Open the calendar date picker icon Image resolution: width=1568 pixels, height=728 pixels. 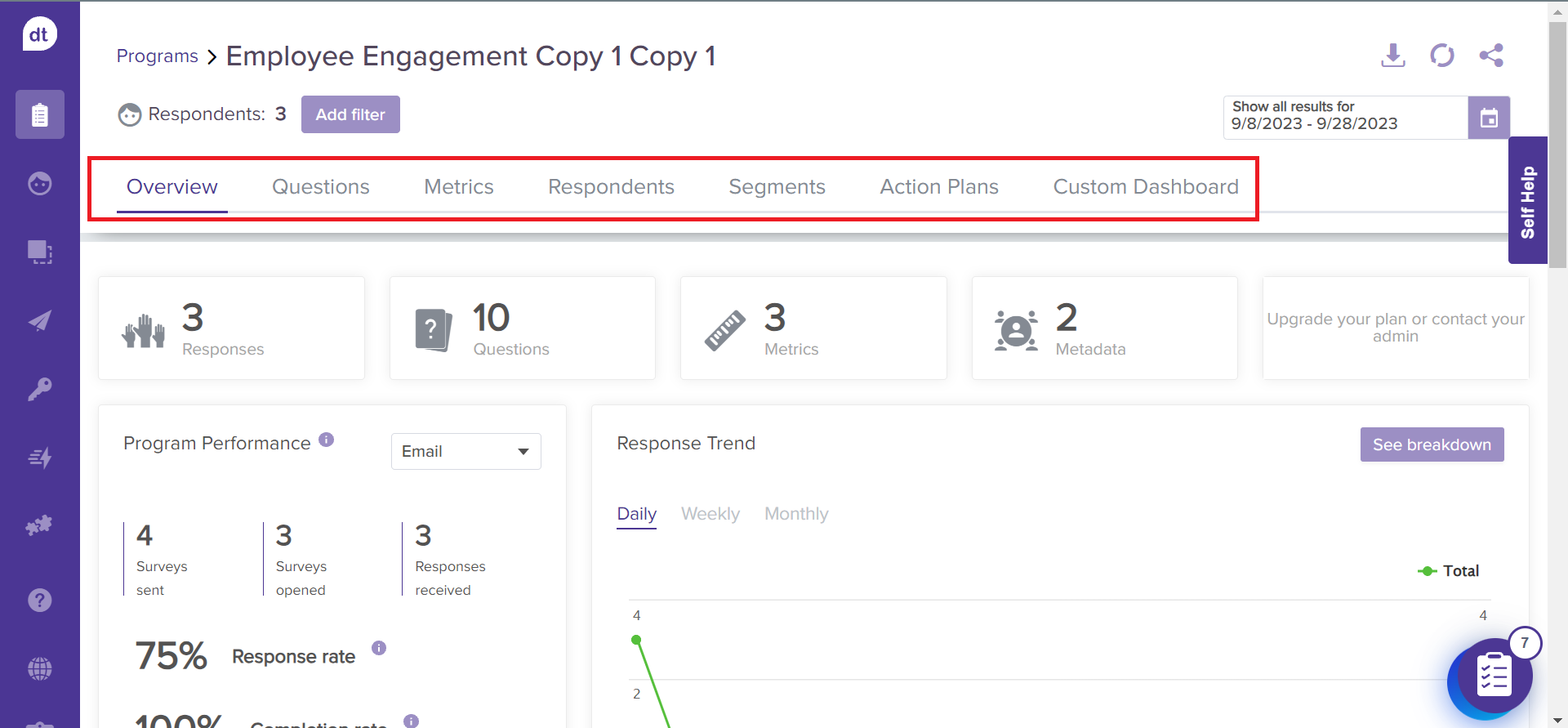[x=1488, y=118]
